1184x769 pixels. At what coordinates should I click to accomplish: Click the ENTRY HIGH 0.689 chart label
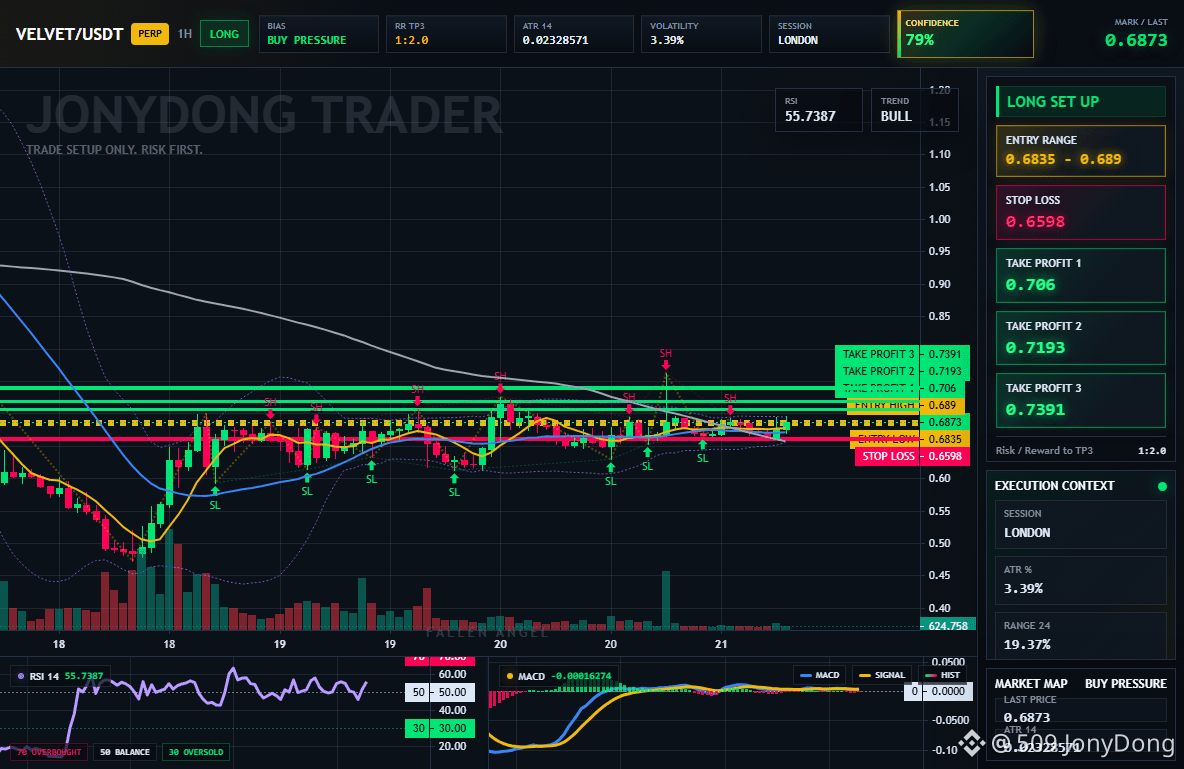pos(905,405)
